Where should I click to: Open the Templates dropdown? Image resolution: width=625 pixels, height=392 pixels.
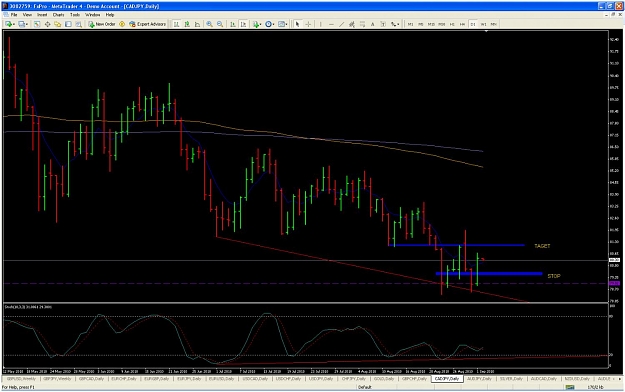pos(283,24)
